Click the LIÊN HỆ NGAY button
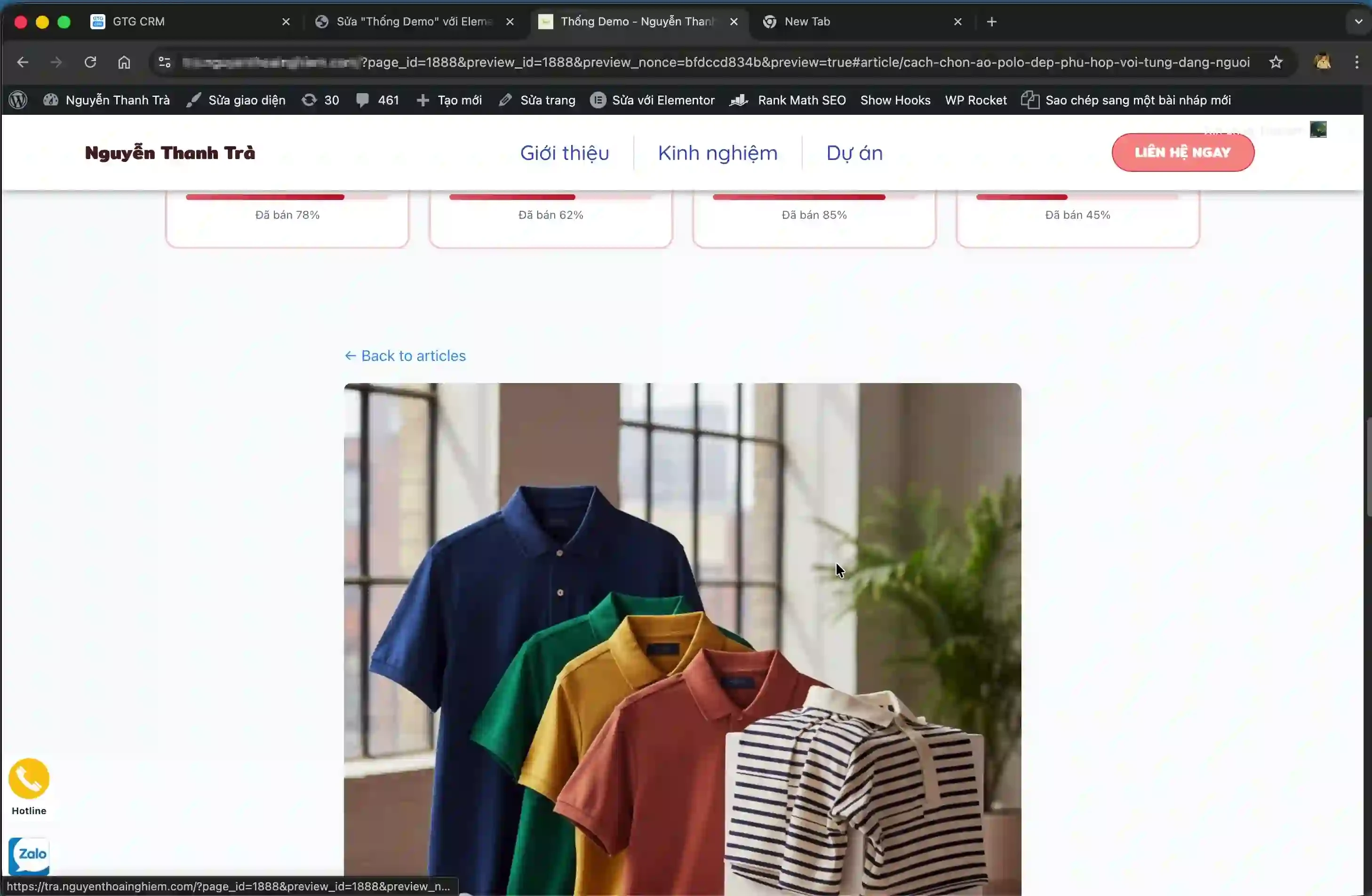Screen dimensions: 1372x896 pos(1182,153)
